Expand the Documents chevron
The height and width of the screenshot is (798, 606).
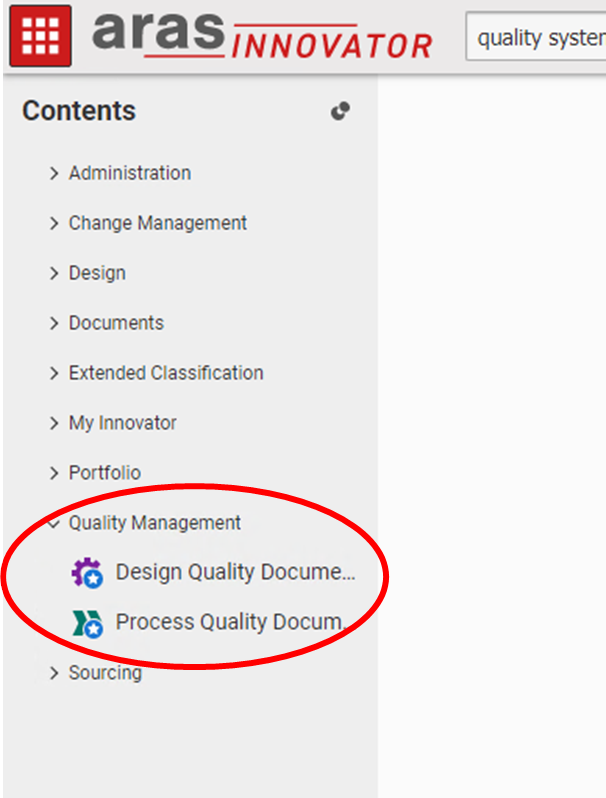pyautogui.click(x=54, y=323)
